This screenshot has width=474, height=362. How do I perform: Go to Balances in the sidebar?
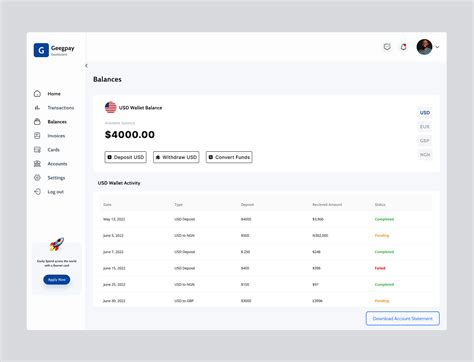click(x=57, y=122)
